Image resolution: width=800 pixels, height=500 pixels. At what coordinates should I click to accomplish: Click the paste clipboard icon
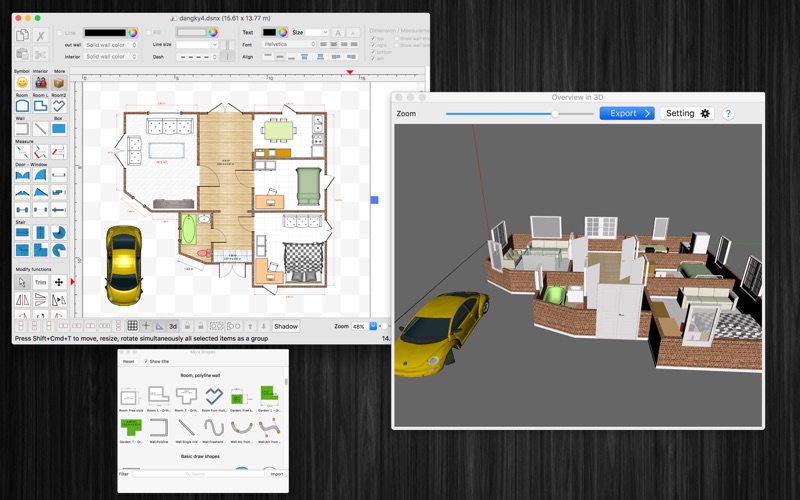point(22,54)
